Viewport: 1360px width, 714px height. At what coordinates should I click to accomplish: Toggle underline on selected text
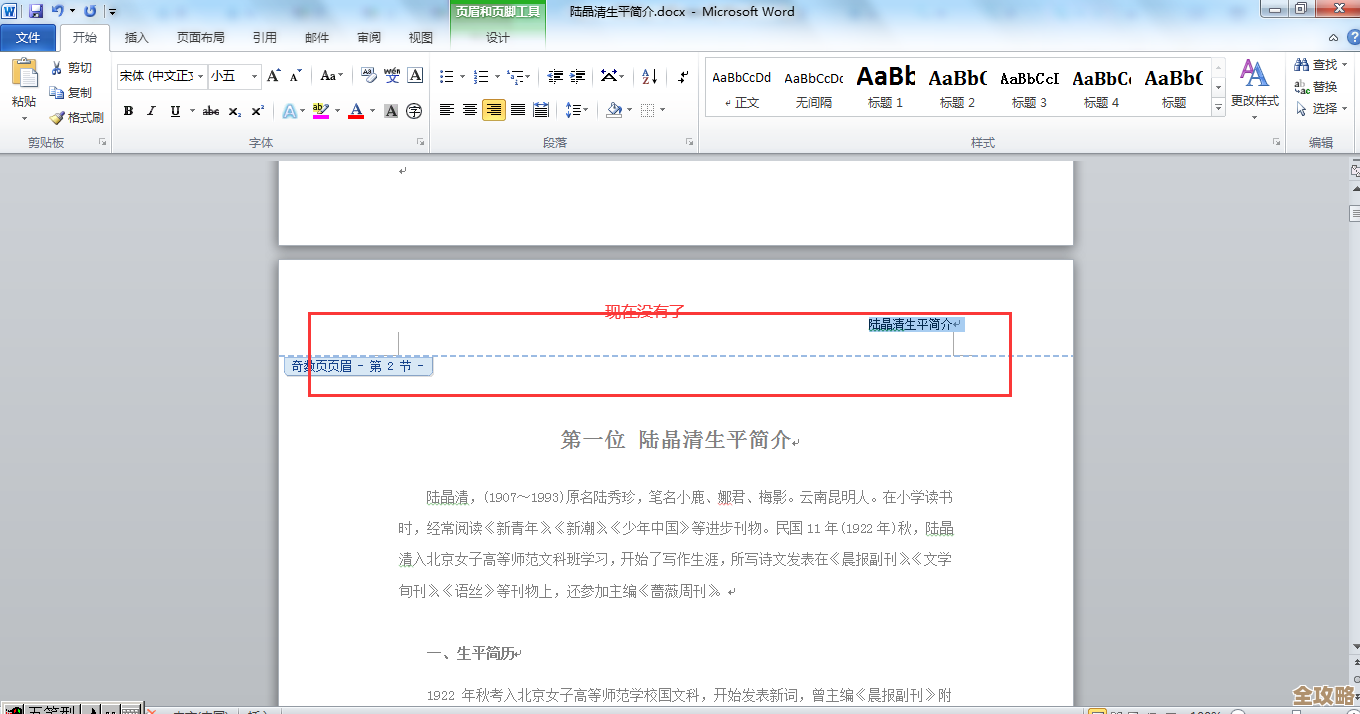(x=172, y=111)
